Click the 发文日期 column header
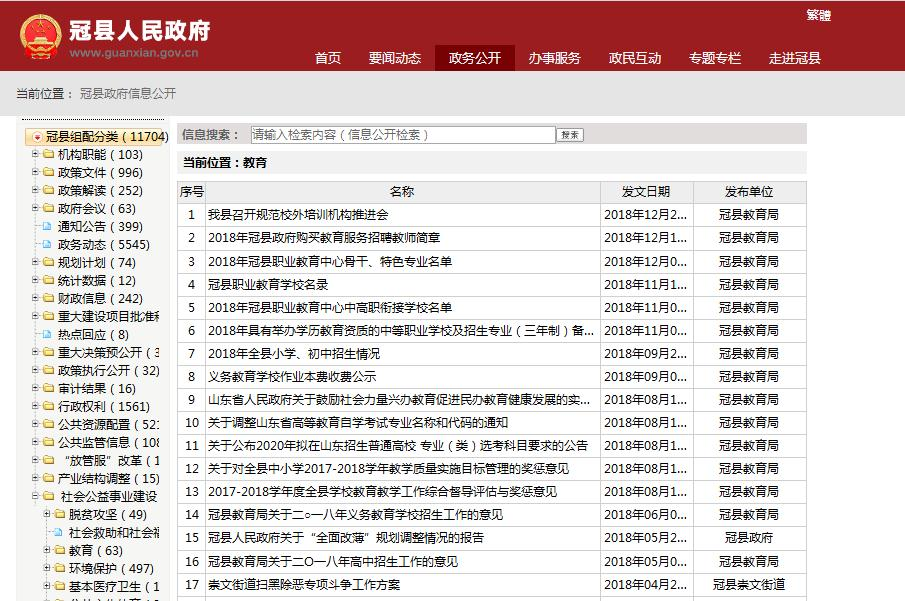The height and width of the screenshot is (601, 905). coord(646,192)
